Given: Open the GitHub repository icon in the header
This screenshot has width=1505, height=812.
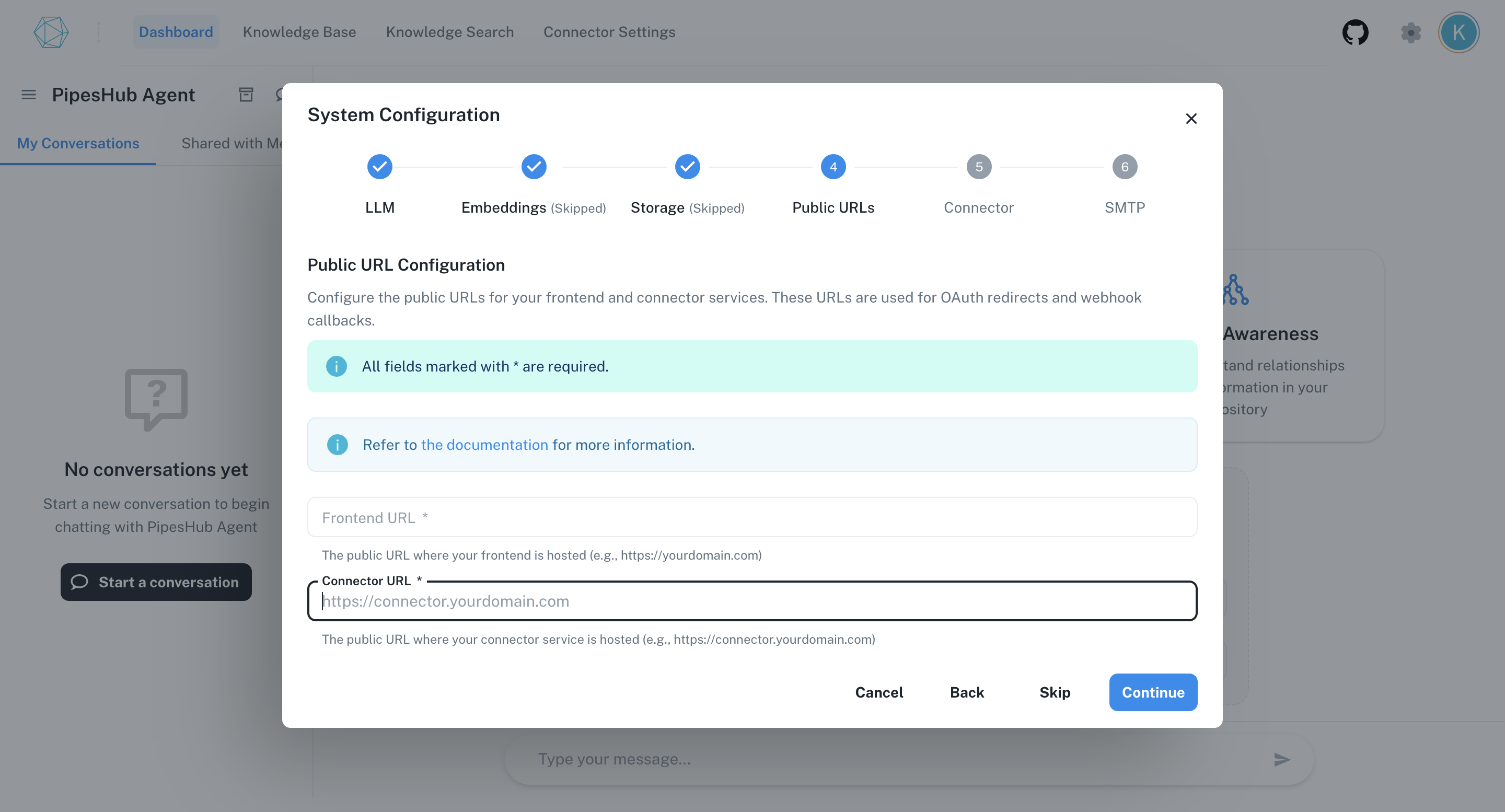Looking at the screenshot, I should pos(1356,32).
